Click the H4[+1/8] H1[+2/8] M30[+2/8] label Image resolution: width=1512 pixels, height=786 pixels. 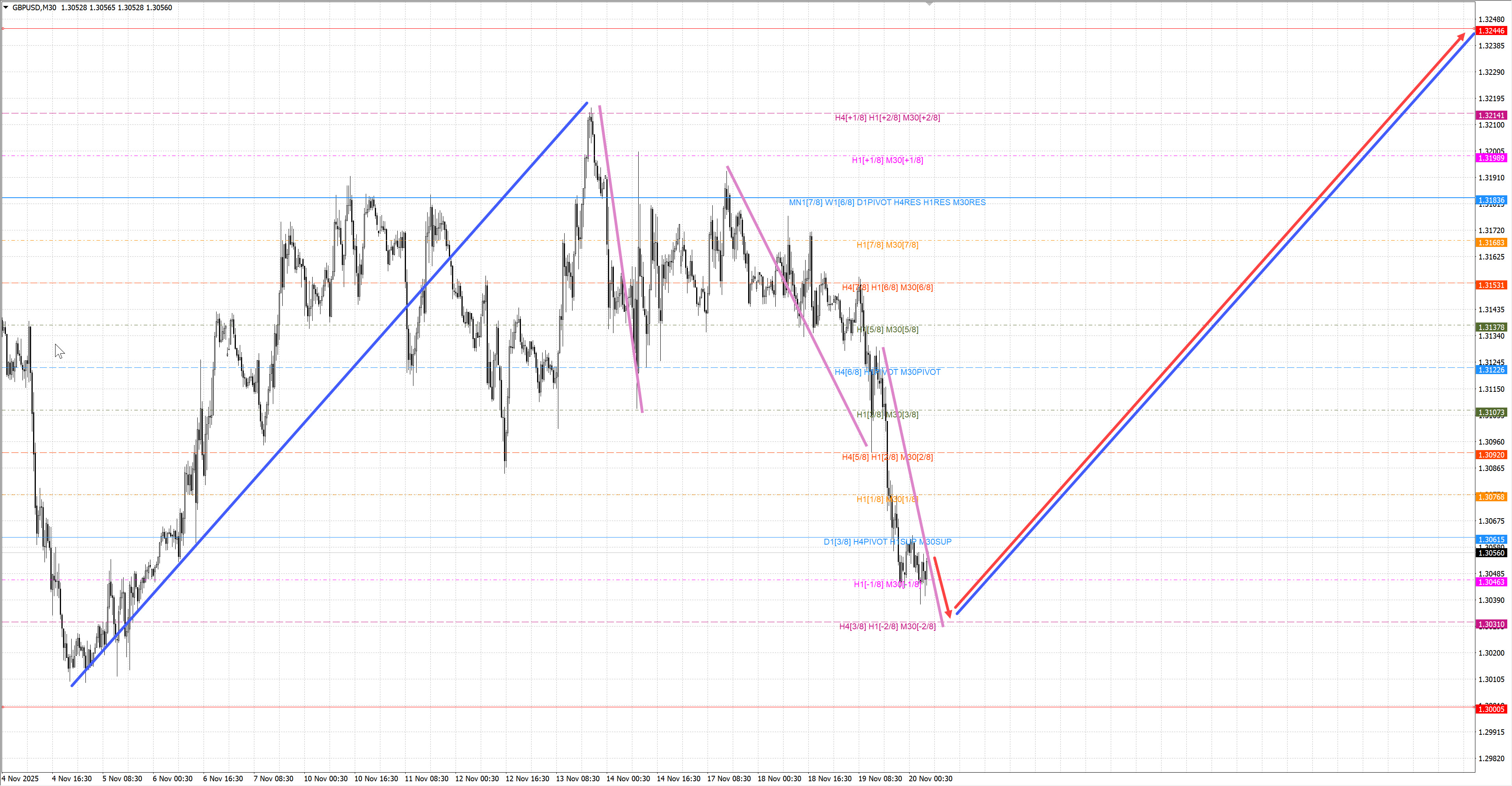pos(887,118)
